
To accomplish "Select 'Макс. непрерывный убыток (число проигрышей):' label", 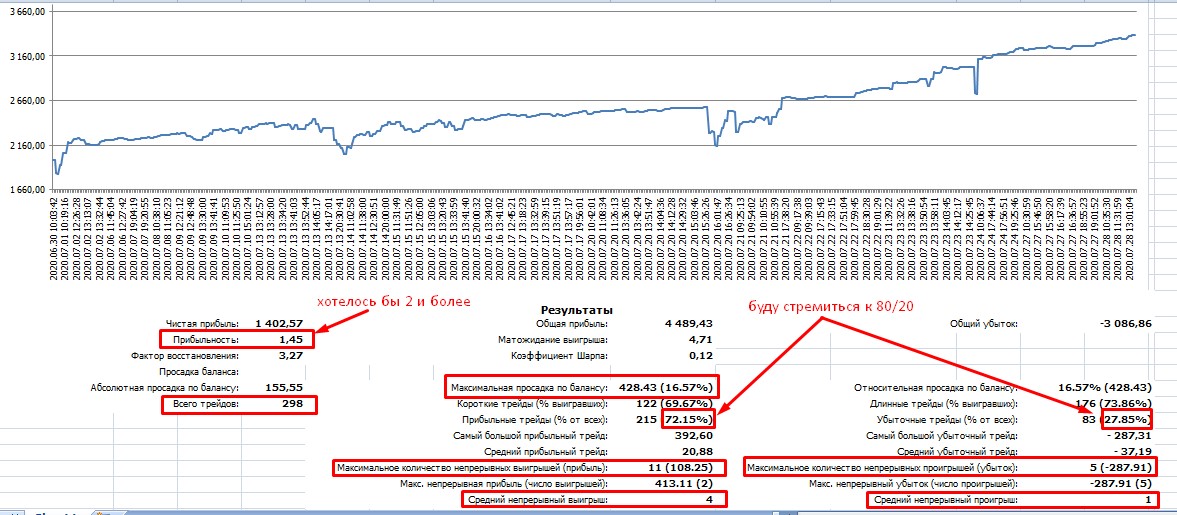I will [914, 483].
